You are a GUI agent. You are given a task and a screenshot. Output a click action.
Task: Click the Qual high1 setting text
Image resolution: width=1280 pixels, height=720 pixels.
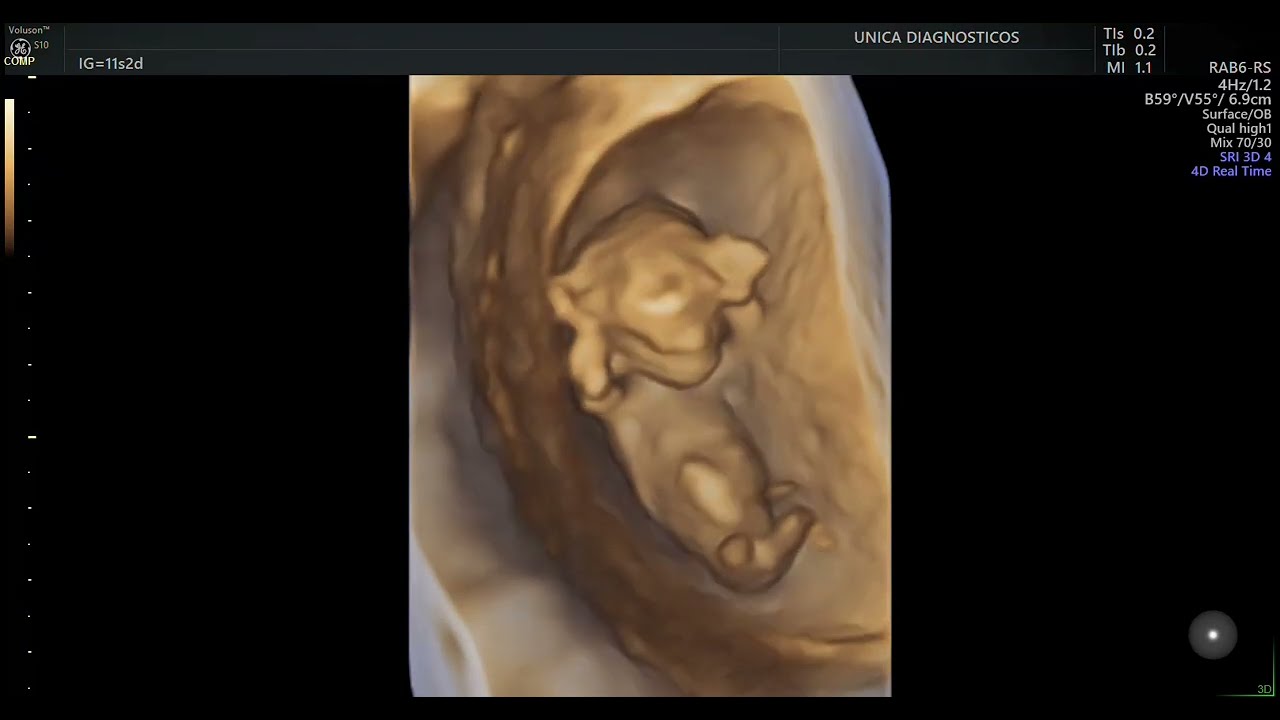1239,129
